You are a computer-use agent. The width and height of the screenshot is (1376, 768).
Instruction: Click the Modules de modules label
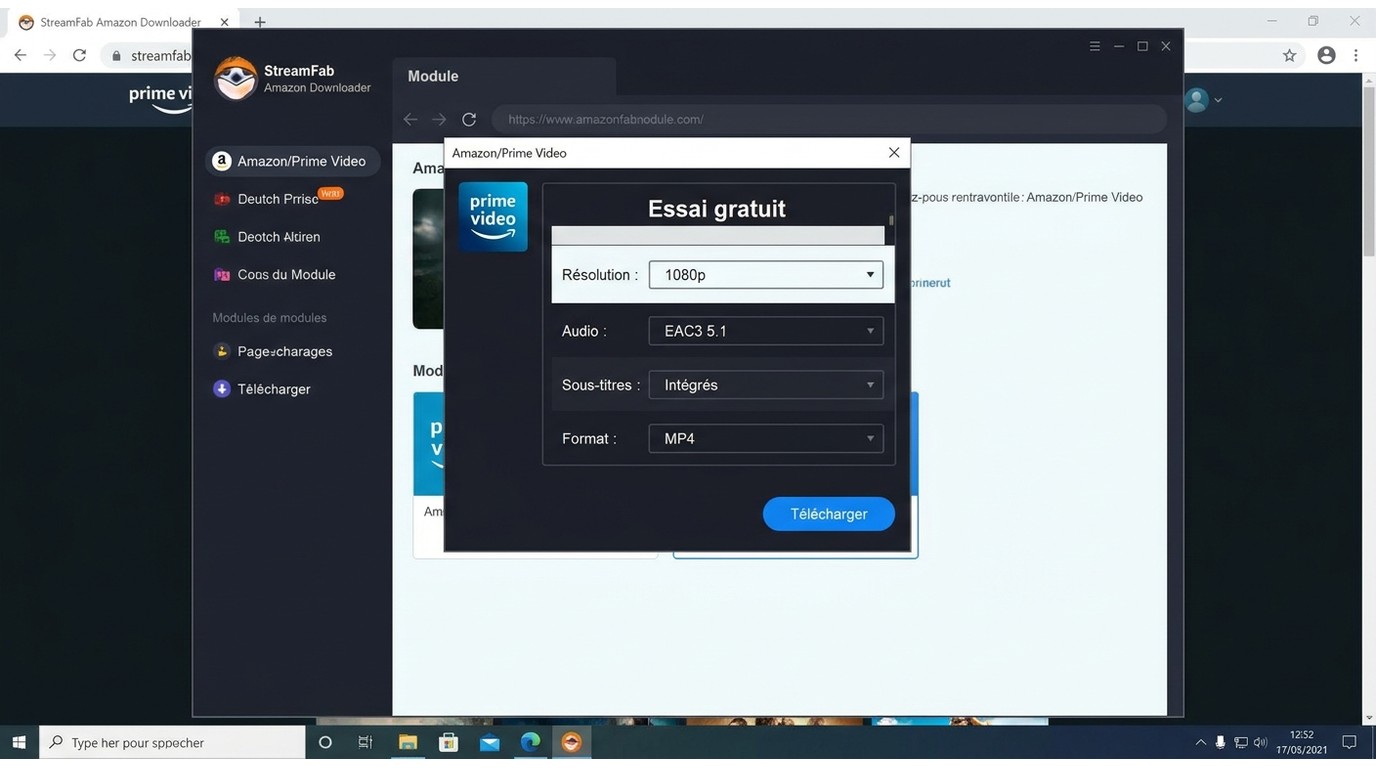pos(269,318)
